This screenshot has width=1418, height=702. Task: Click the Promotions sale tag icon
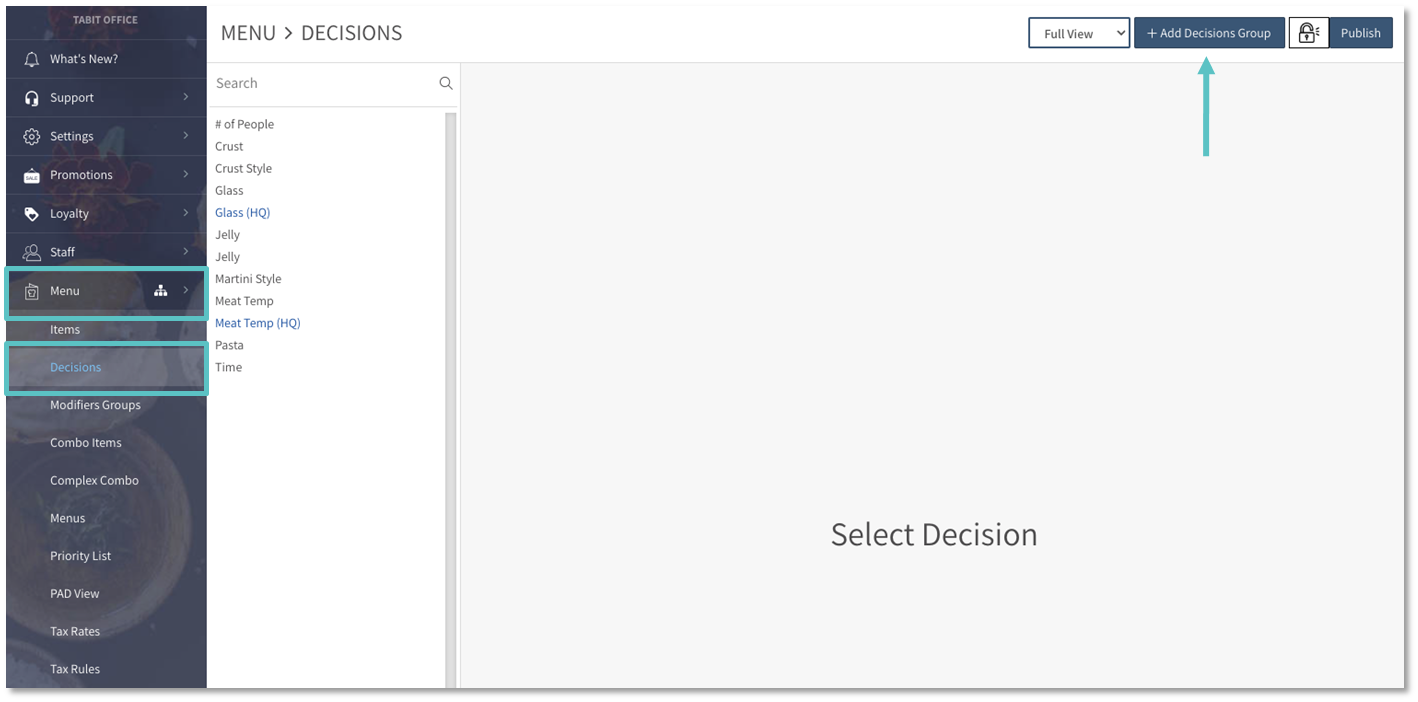point(31,175)
